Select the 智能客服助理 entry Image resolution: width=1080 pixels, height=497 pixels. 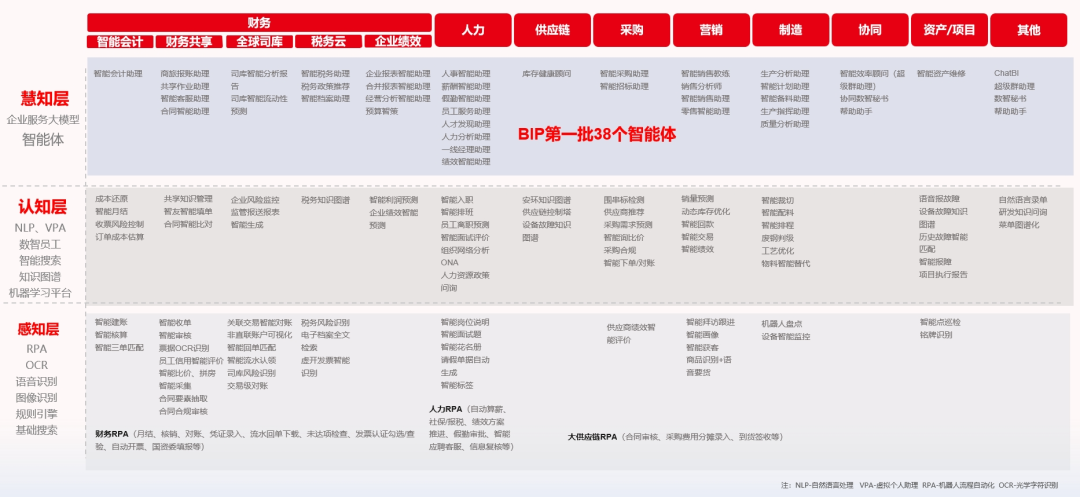[185, 99]
